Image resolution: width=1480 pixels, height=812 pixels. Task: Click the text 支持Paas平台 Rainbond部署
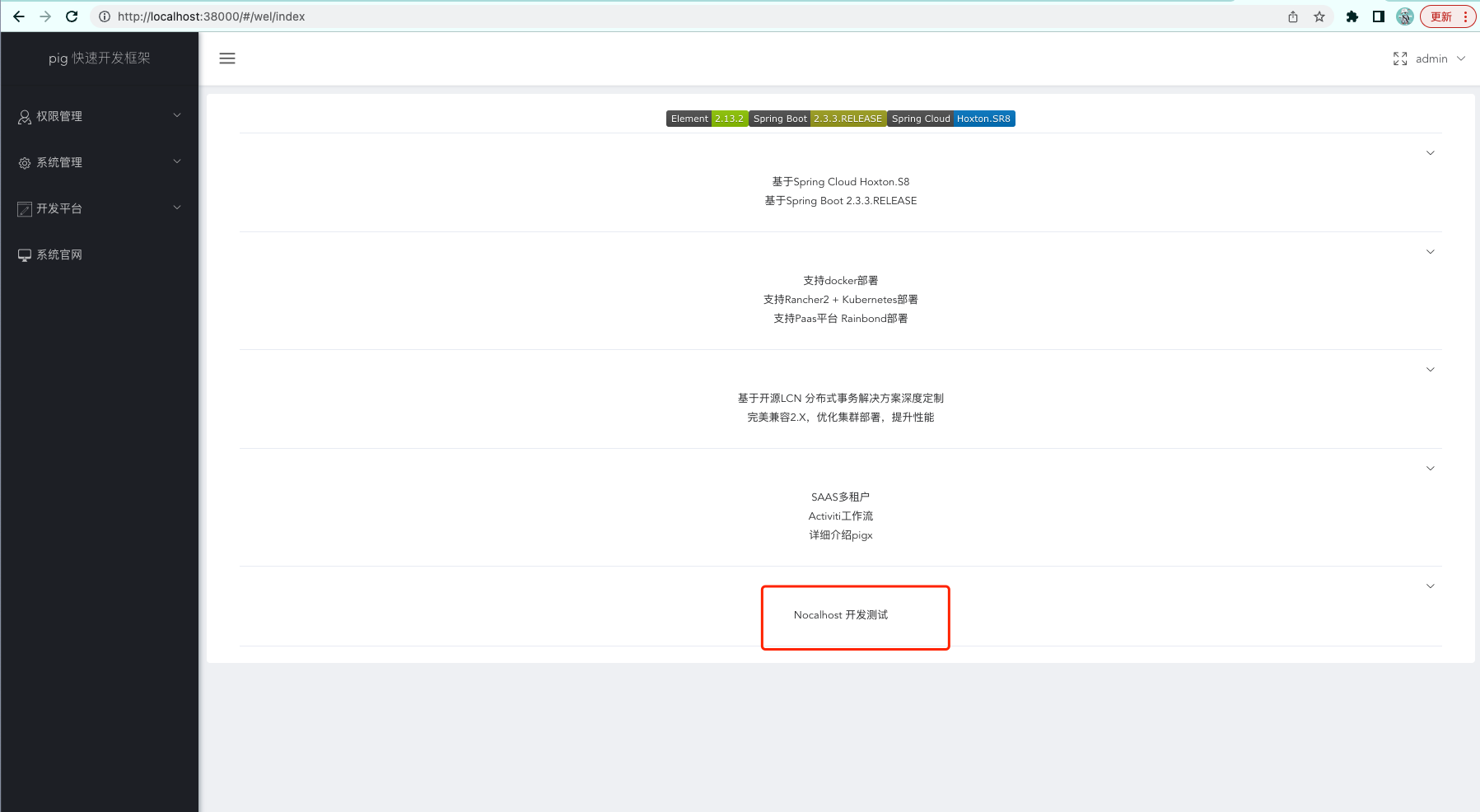pos(841,319)
